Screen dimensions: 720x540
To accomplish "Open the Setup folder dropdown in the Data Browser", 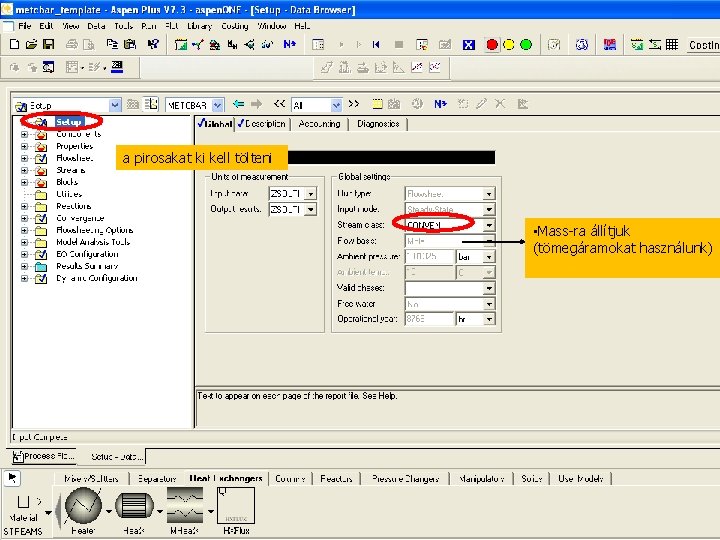I will pyautogui.click(x=115, y=106).
